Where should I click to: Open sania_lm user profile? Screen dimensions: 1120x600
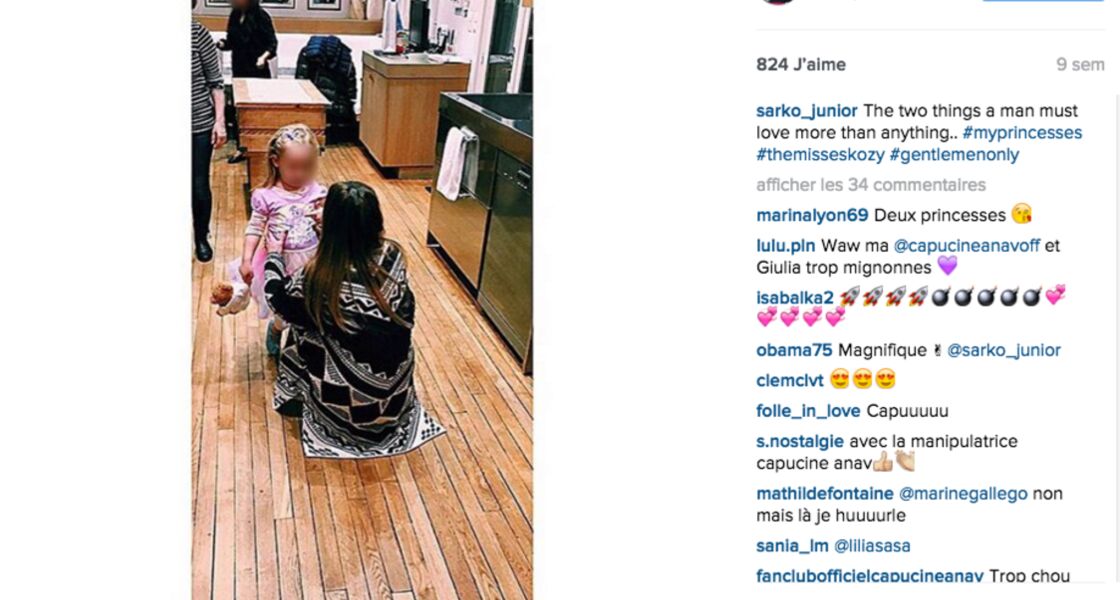tap(792, 546)
